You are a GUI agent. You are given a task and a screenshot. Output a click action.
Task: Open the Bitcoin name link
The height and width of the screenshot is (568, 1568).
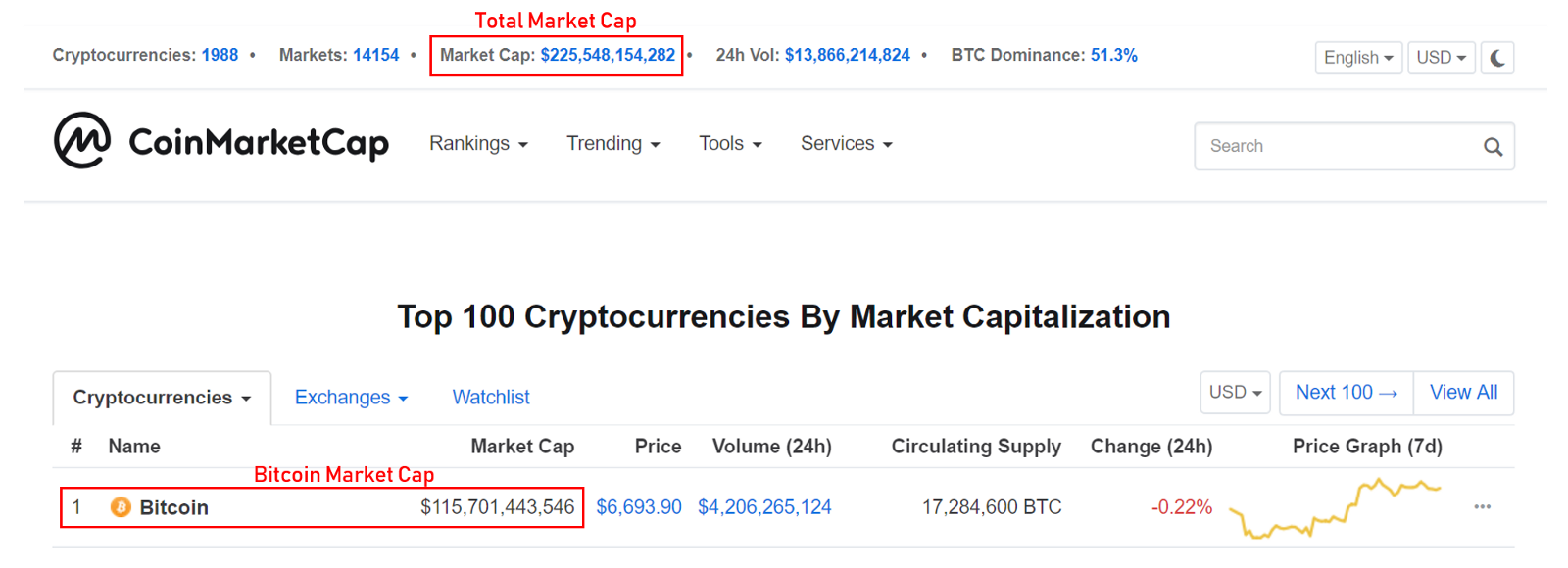click(174, 507)
